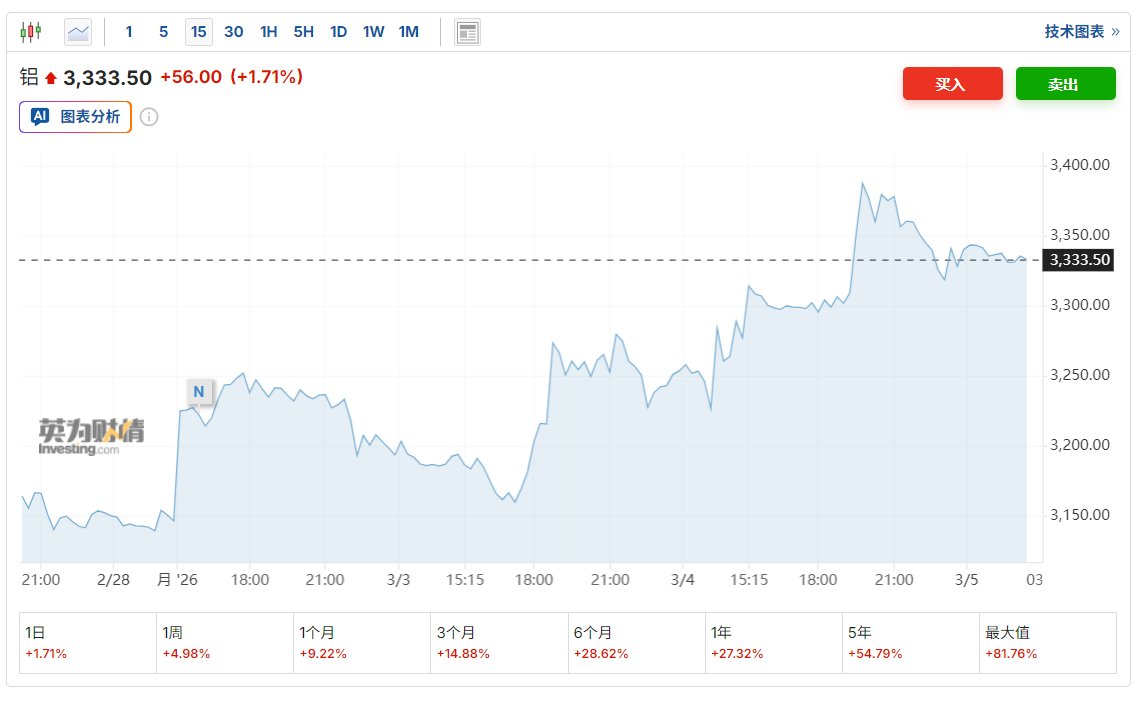
Task: Select the 1M monthly interval
Action: (408, 32)
